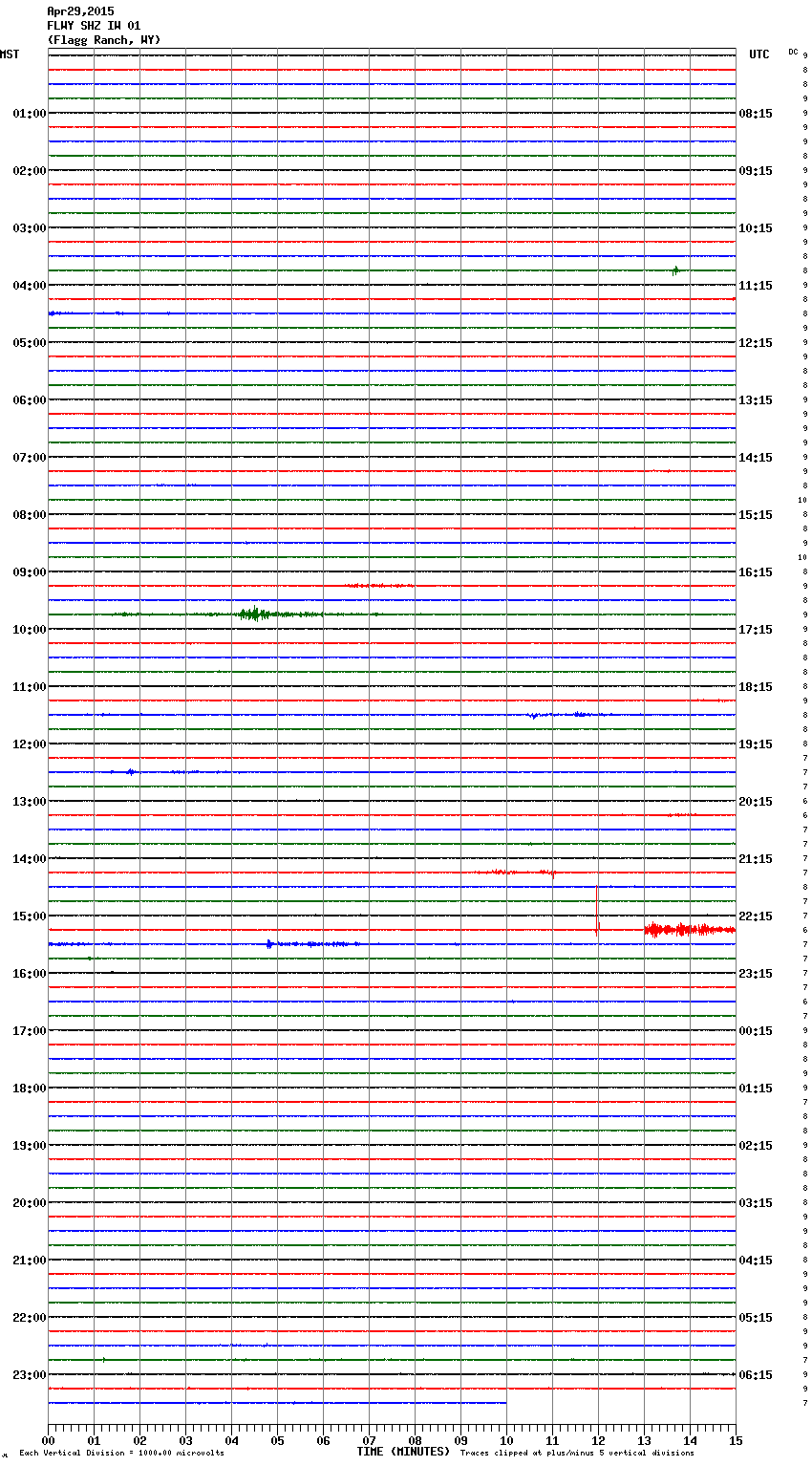Click the 22:15 UTC time label
Image resolution: width=812 pixels, height=1466 pixels.
tap(756, 916)
